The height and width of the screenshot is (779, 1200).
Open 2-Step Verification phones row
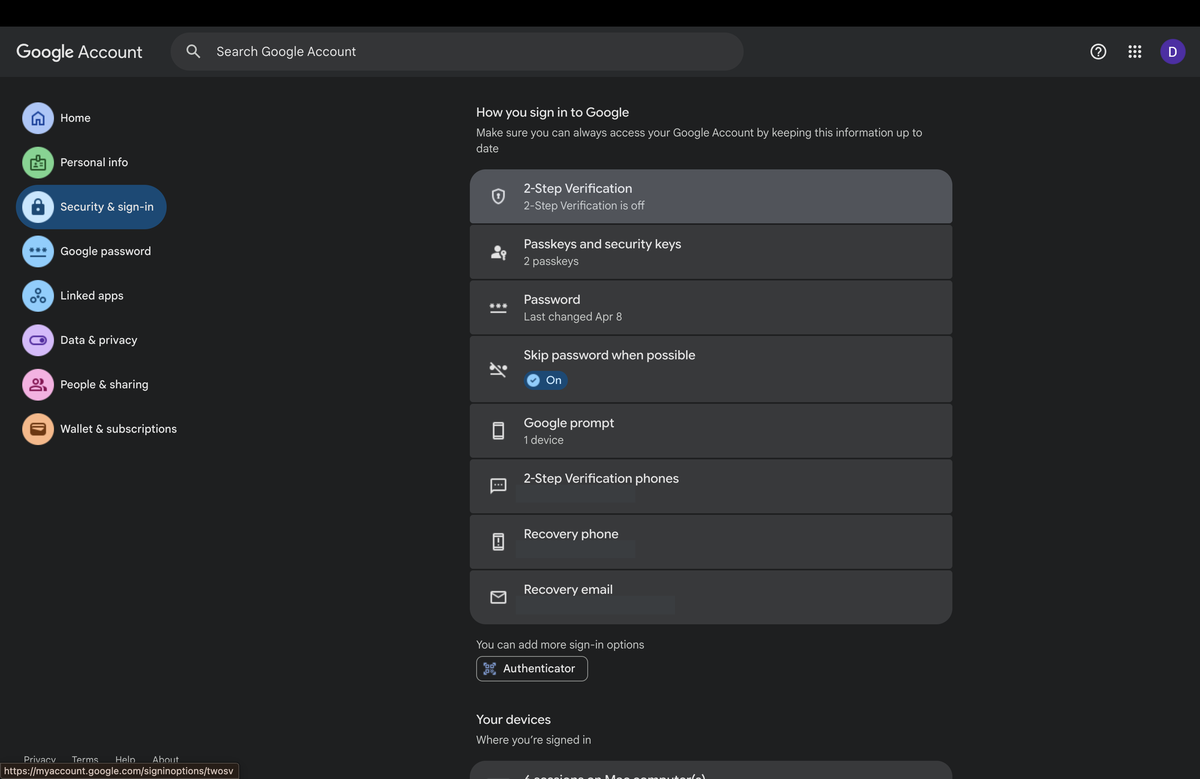point(711,486)
